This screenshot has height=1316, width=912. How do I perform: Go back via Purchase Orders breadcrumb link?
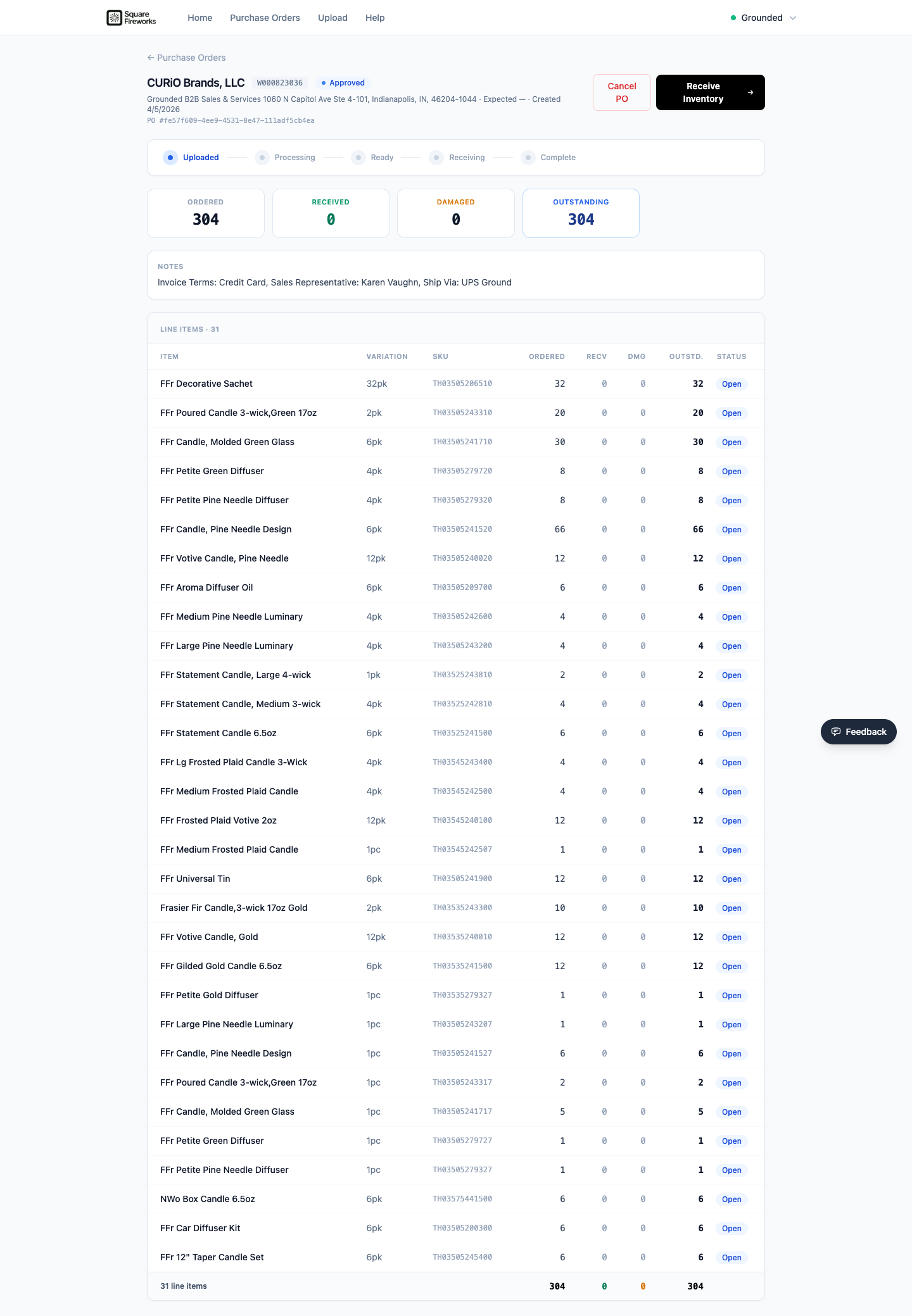click(x=186, y=58)
